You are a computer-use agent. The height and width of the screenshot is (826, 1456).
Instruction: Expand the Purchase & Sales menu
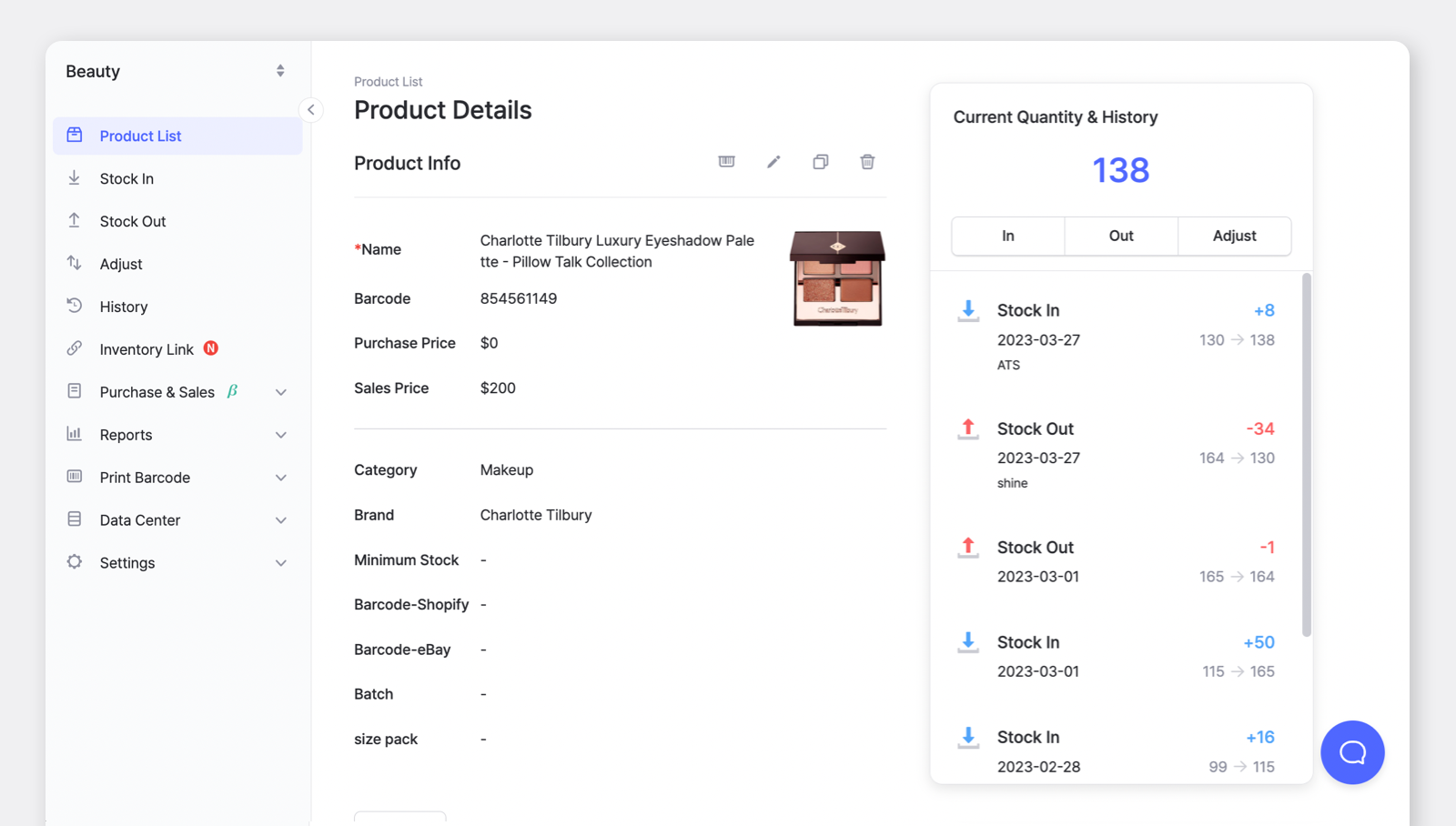click(157, 391)
